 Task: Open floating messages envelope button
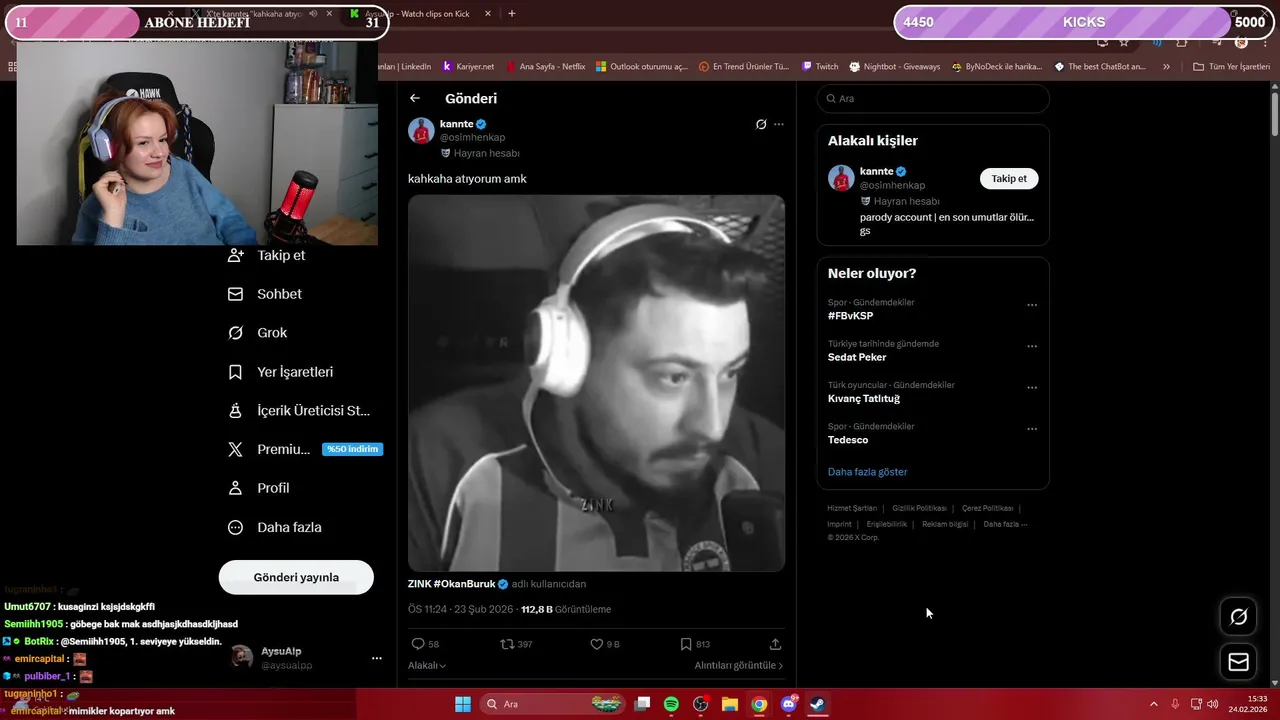[x=1238, y=662]
